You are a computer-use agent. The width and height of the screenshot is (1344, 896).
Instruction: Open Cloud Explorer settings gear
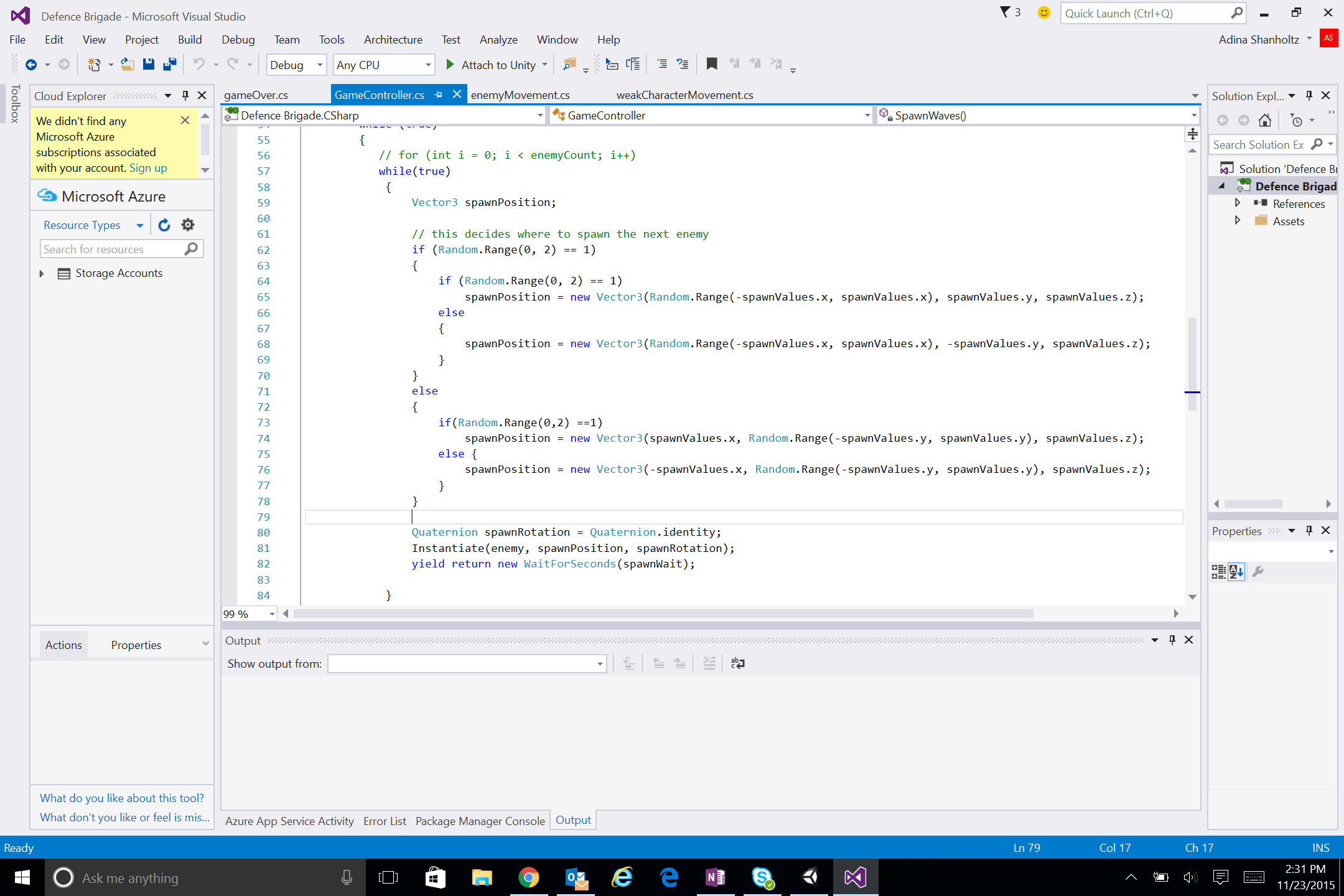click(x=188, y=225)
